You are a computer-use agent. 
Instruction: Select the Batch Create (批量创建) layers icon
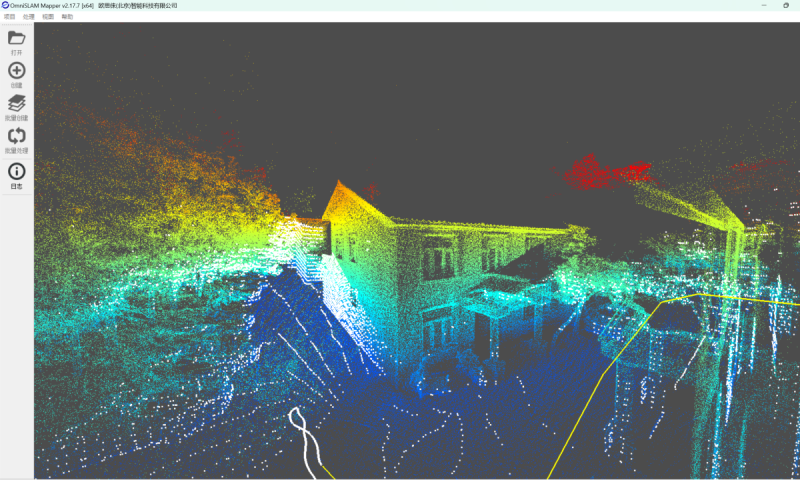tap(16, 103)
